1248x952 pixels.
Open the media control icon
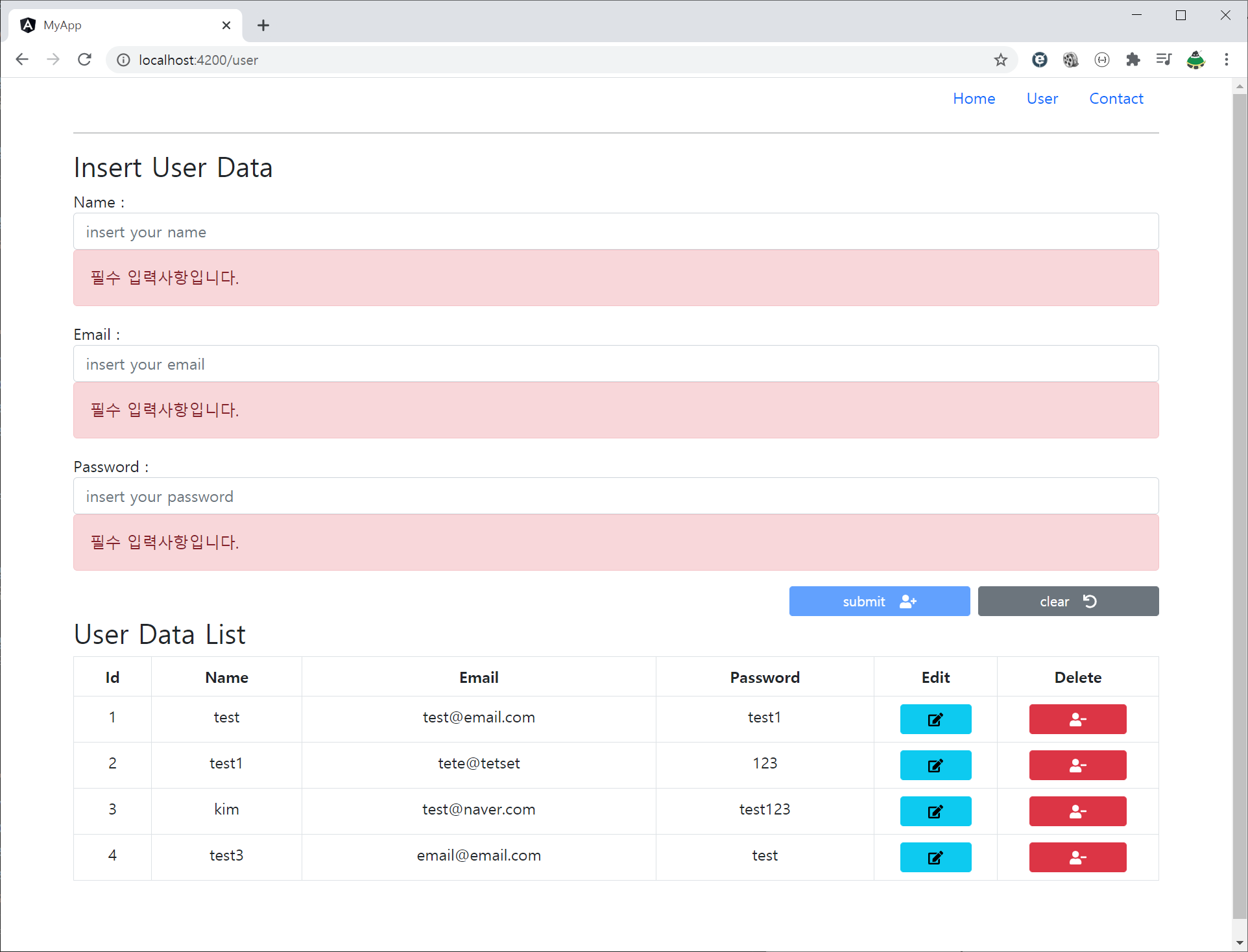click(x=1164, y=60)
